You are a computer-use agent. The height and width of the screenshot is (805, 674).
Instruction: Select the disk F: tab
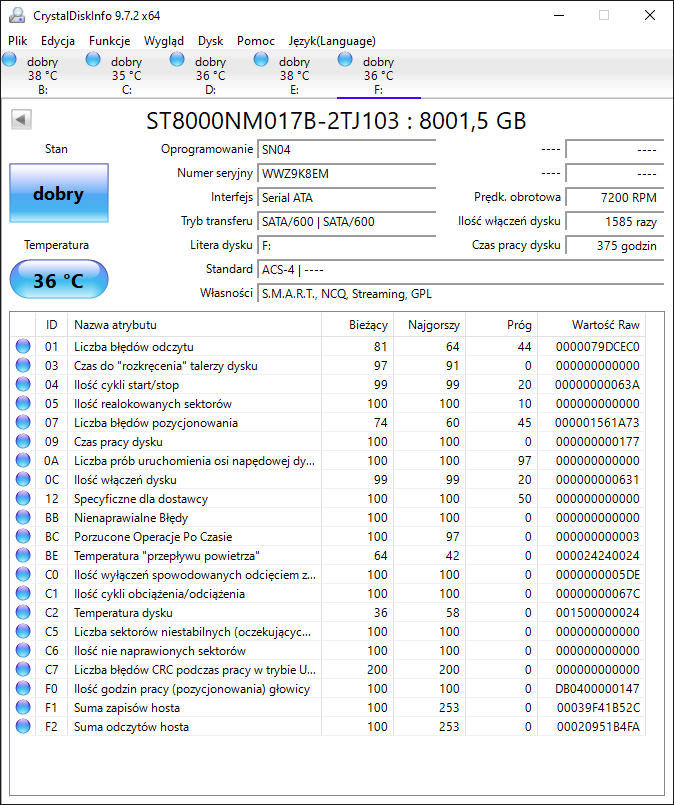(379, 75)
